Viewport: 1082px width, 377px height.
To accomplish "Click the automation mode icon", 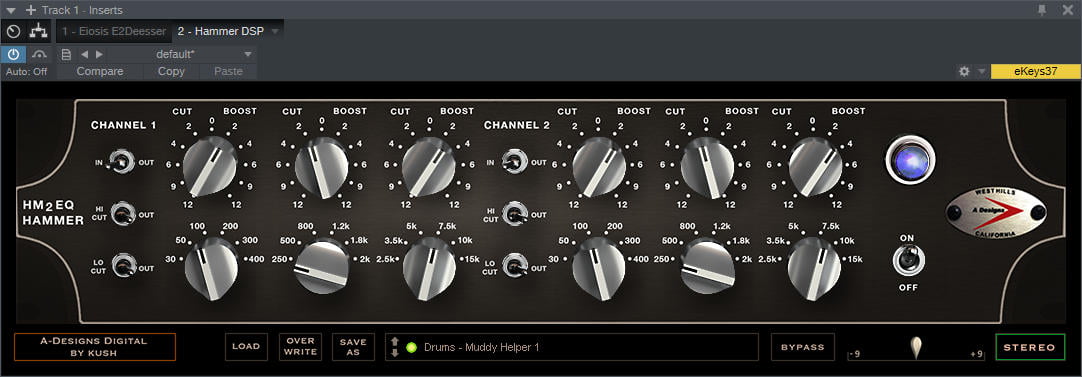I will (39, 55).
